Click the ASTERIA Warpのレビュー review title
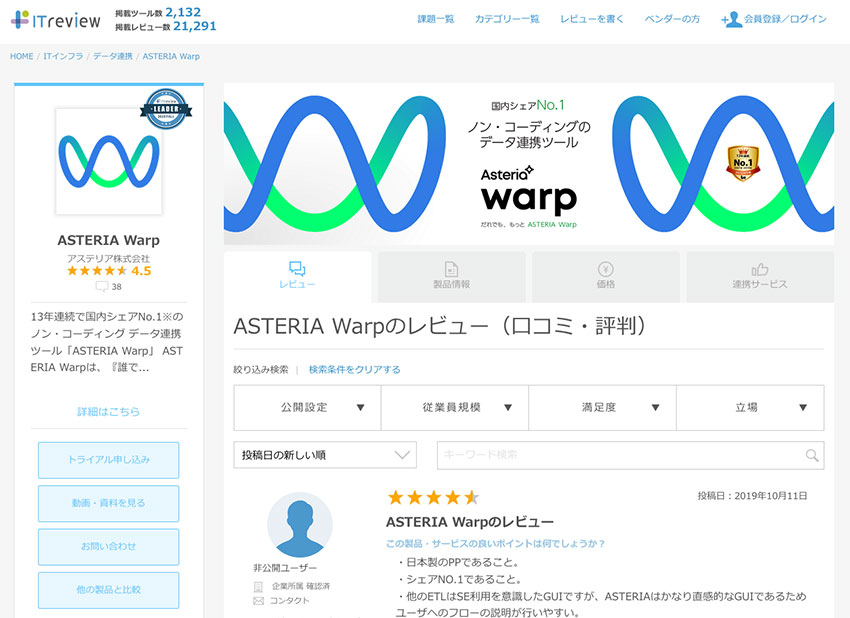Image resolution: width=850 pixels, height=618 pixels. pyautogui.click(x=469, y=522)
